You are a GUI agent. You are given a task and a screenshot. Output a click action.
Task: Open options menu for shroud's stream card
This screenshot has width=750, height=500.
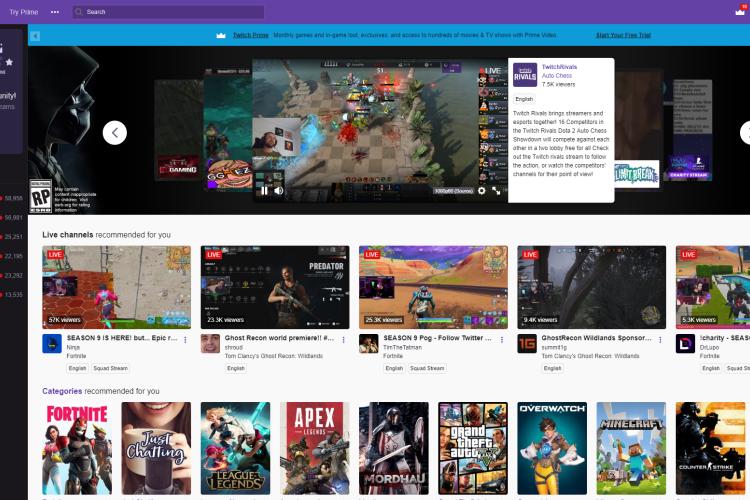(x=343, y=340)
